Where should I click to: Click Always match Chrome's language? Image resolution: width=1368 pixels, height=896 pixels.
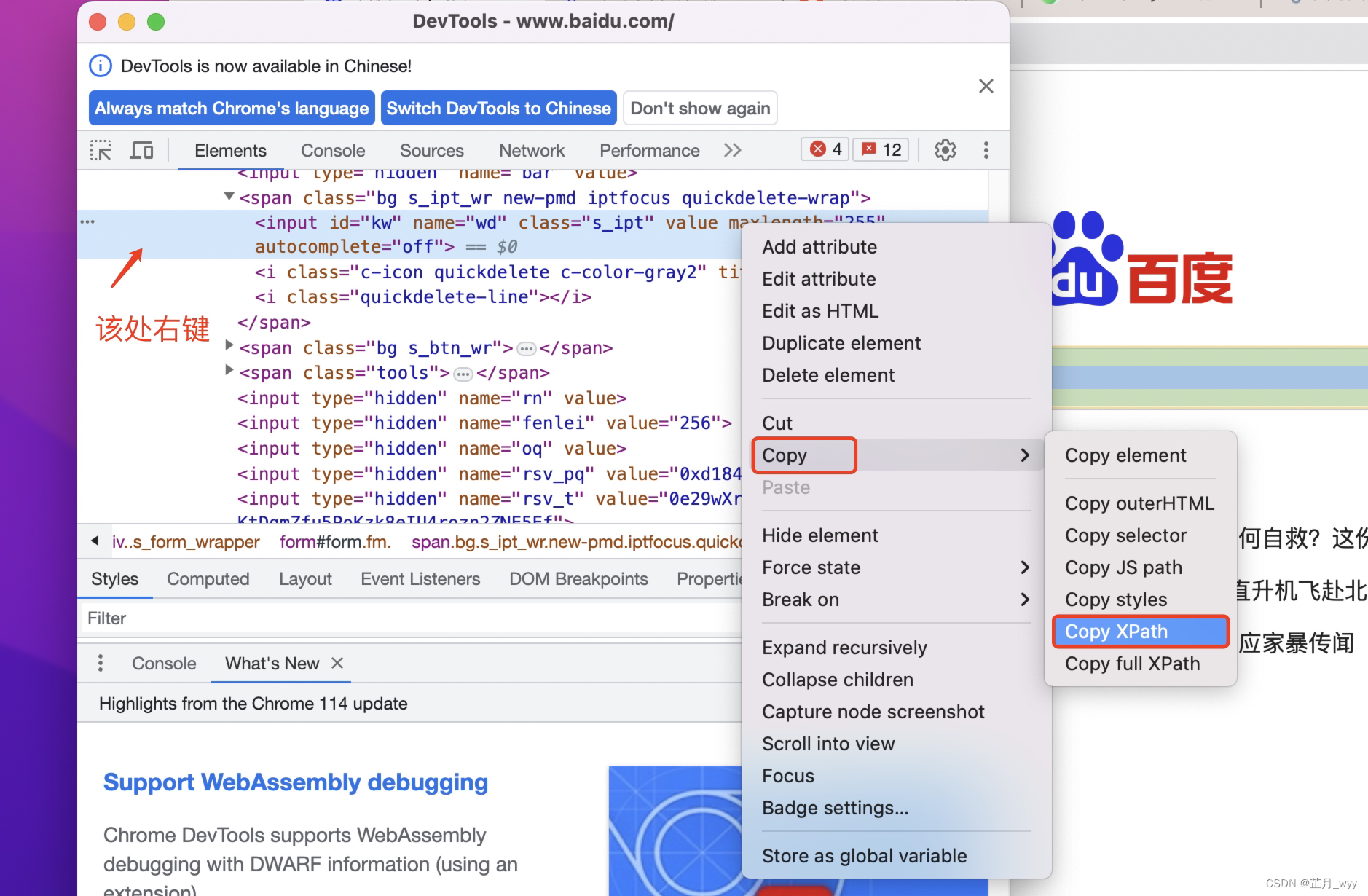(232, 108)
